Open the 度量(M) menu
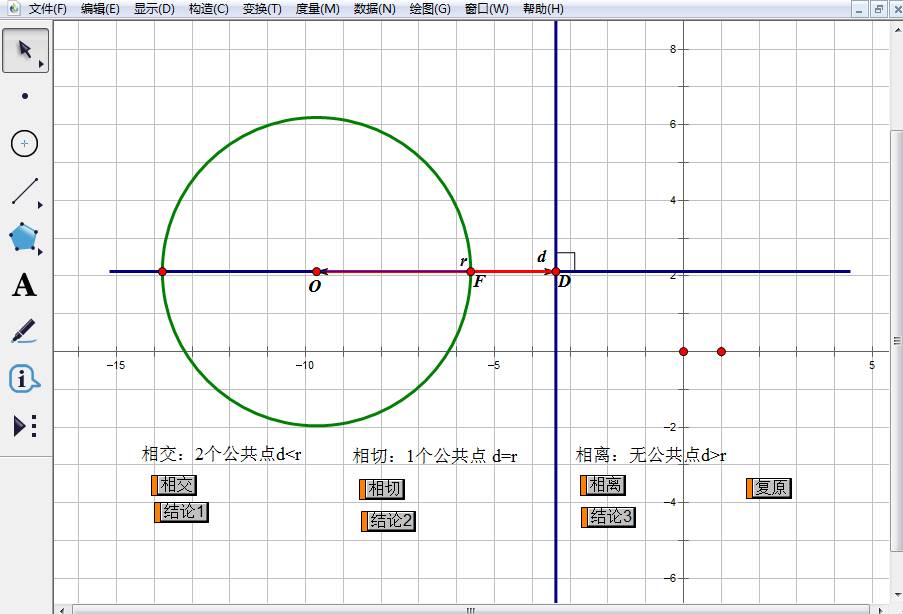Screen dimensions: 903x614 click(317, 9)
